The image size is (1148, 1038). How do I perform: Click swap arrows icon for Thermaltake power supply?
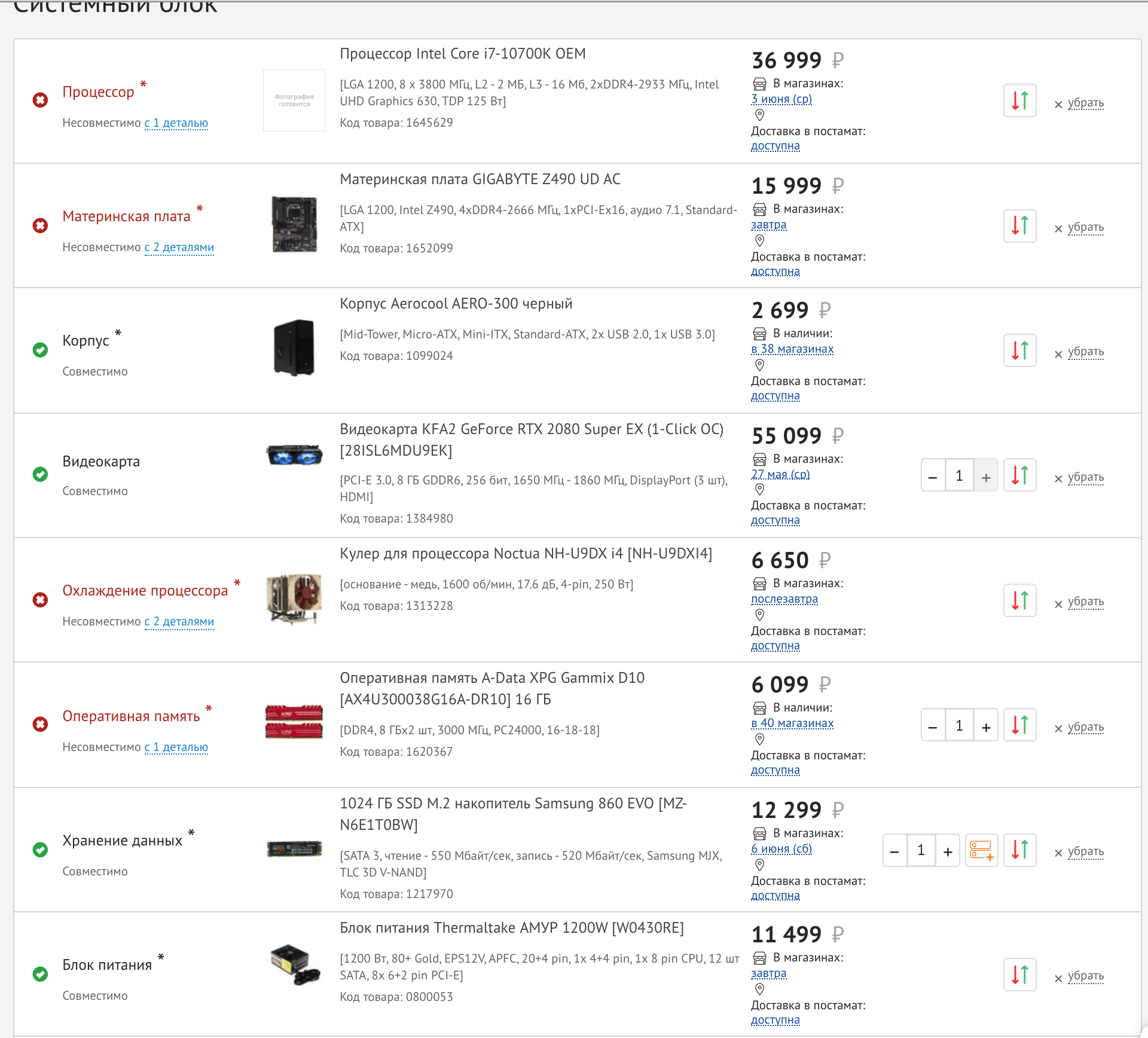1019,975
